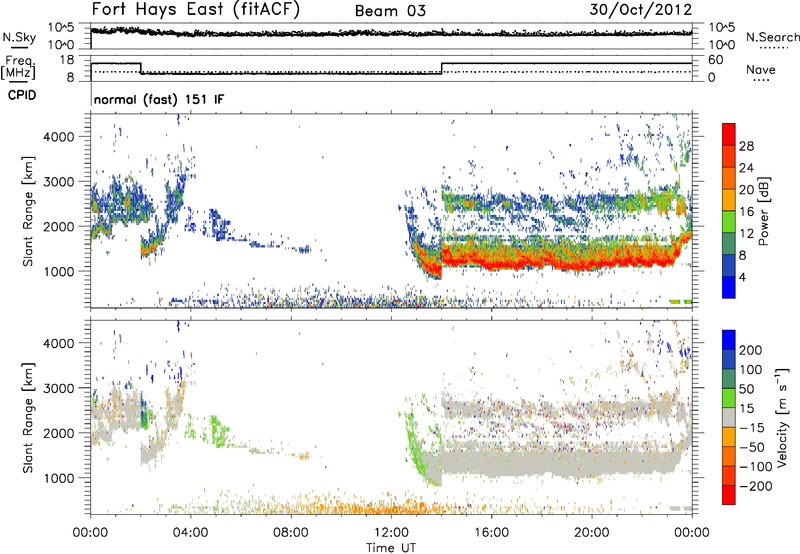Click the noise trace in N.Sky panel
The image size is (800, 554).
pos(391,33)
